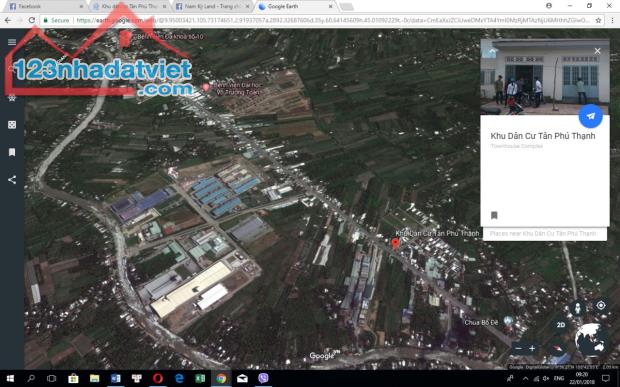Close the Khu Dân Cư Tân Phú Thạnh card

click(x=597, y=51)
